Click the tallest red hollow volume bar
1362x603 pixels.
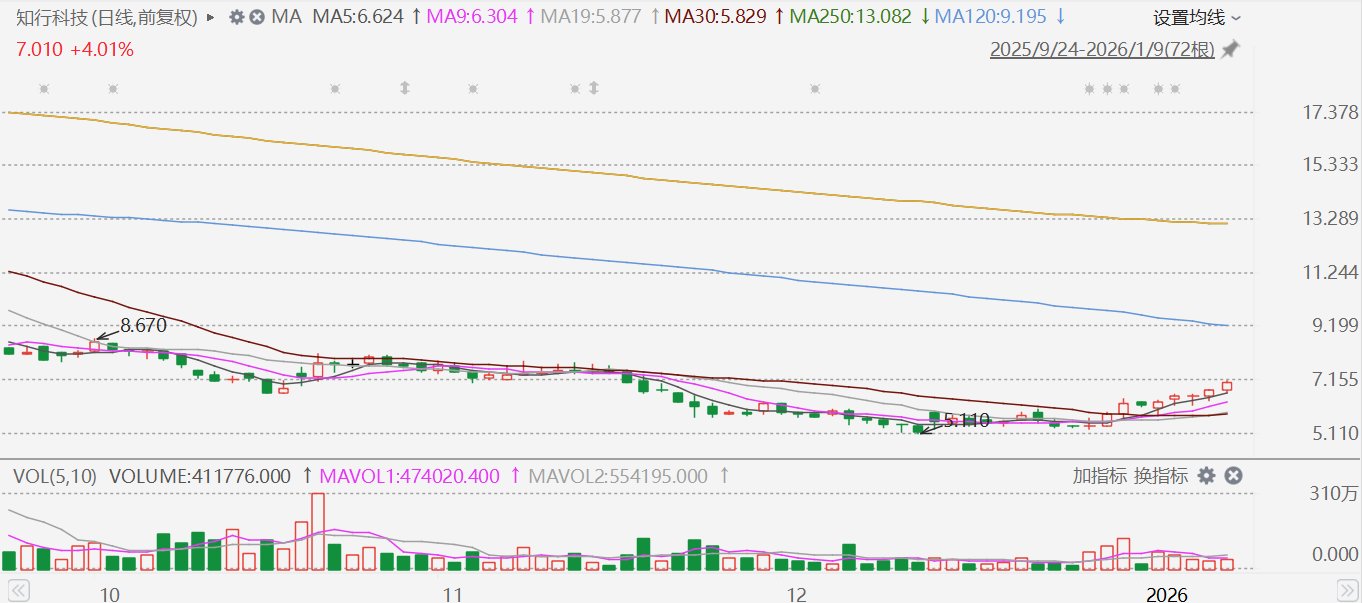(318, 531)
